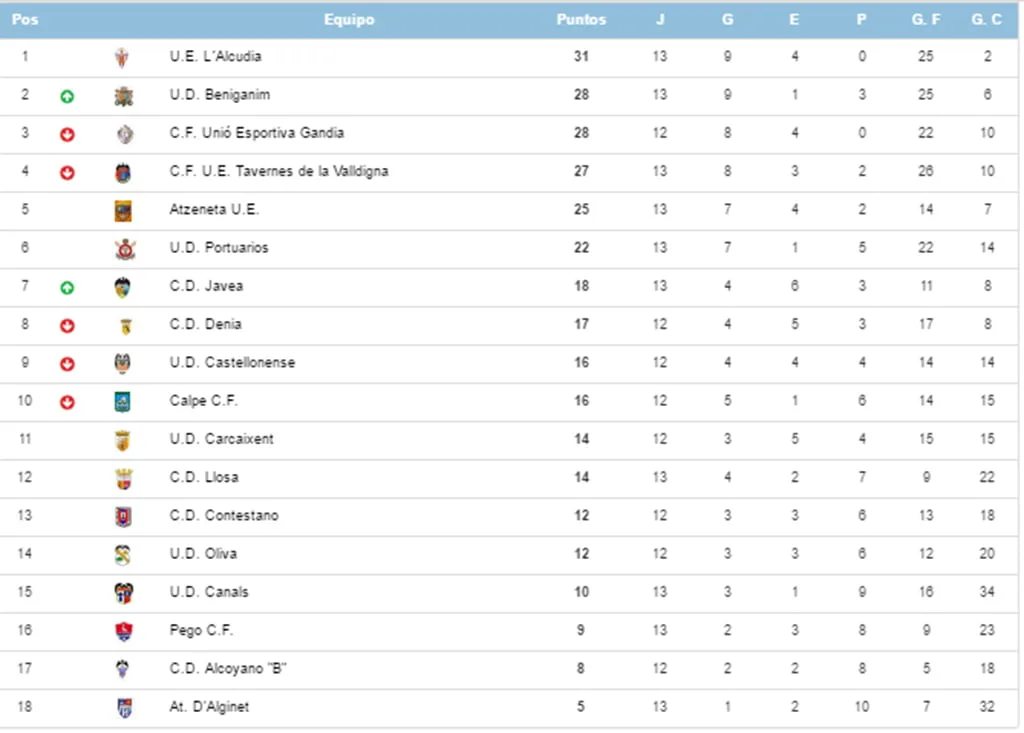Click green up arrow beside U.D. Beniganim
1024x733 pixels.
pyautogui.click(x=67, y=96)
